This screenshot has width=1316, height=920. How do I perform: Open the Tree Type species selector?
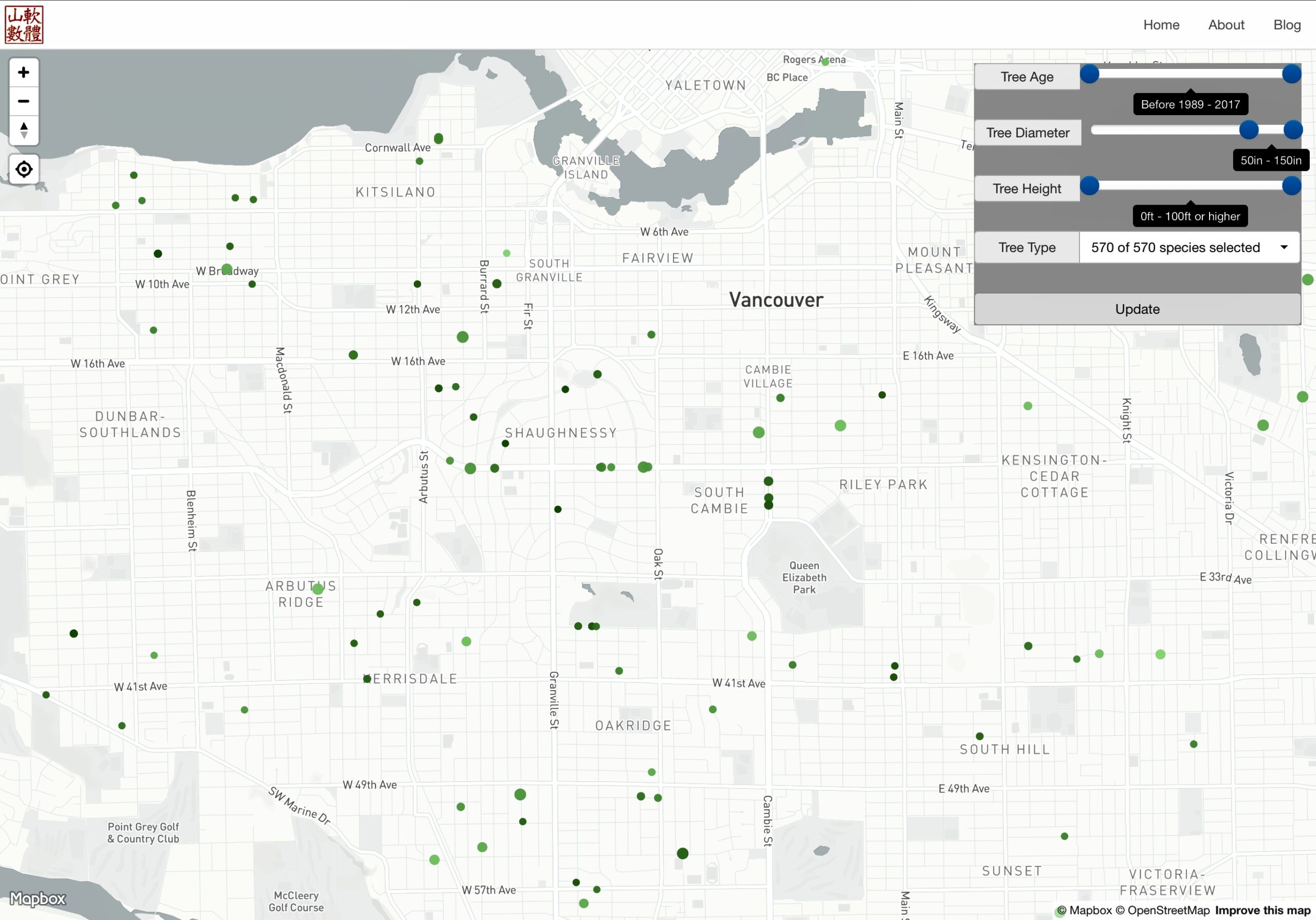pyautogui.click(x=1190, y=247)
